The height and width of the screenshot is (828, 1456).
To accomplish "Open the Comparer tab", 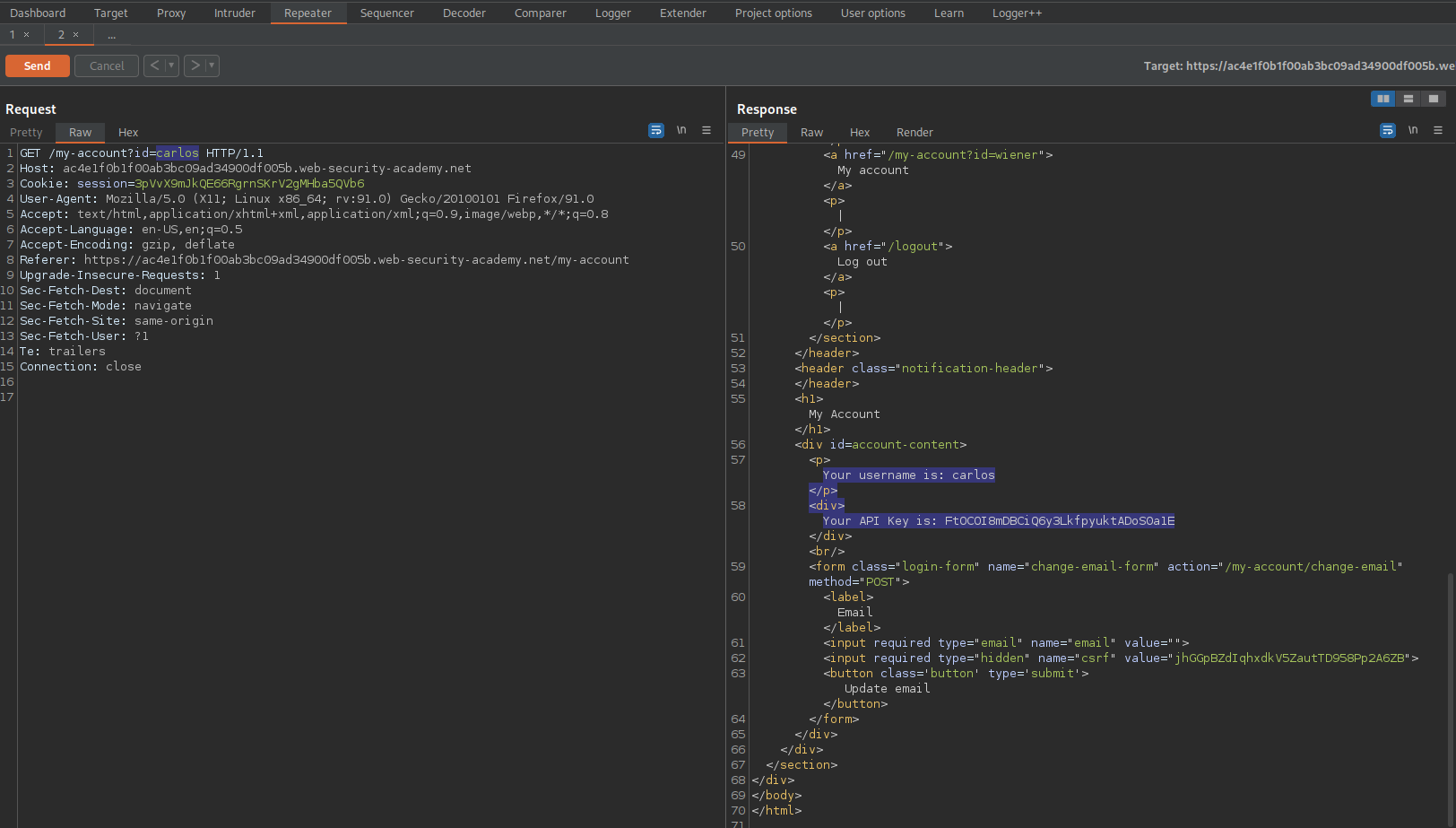I will (x=541, y=13).
